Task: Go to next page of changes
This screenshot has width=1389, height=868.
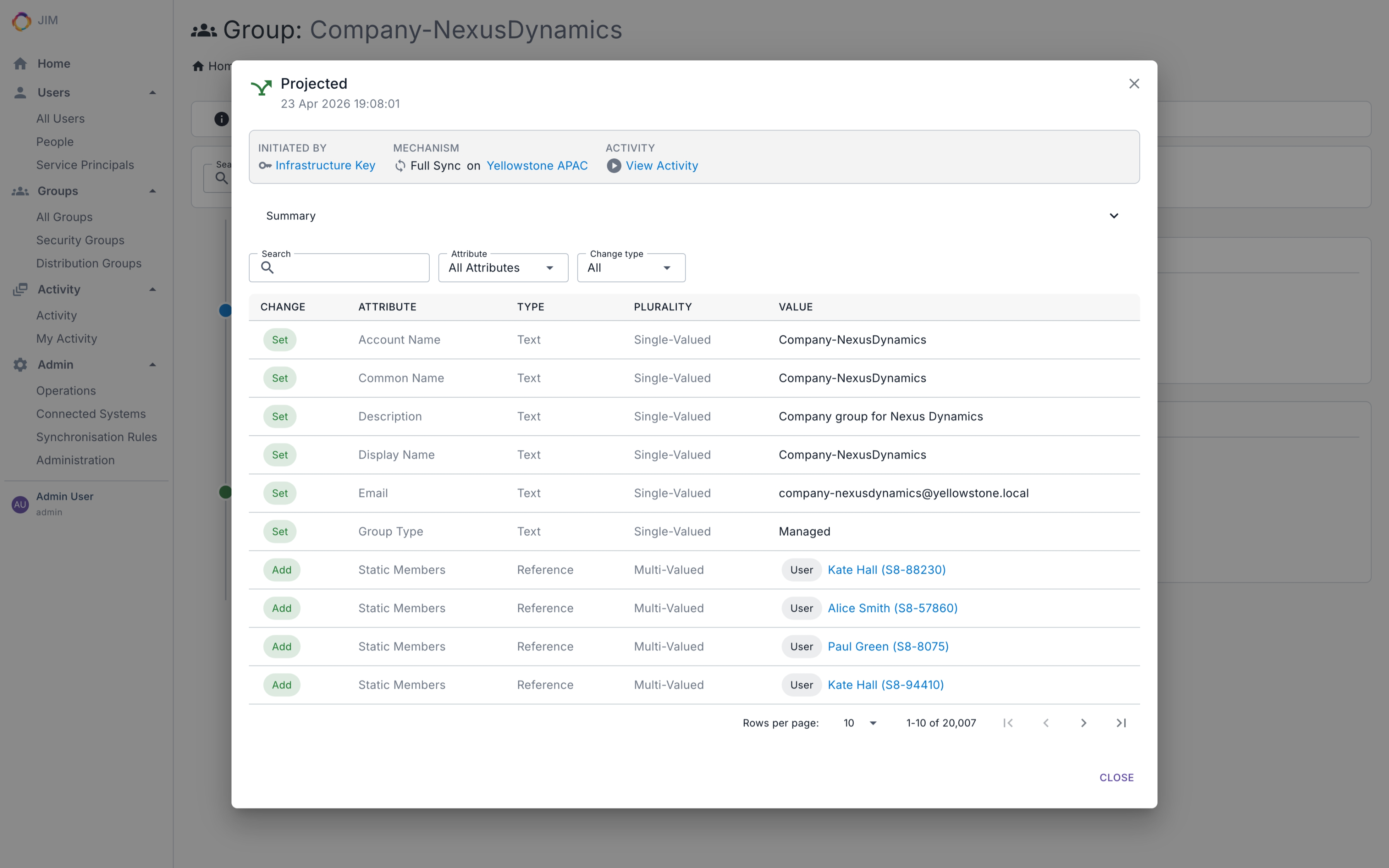Action: 1083,723
